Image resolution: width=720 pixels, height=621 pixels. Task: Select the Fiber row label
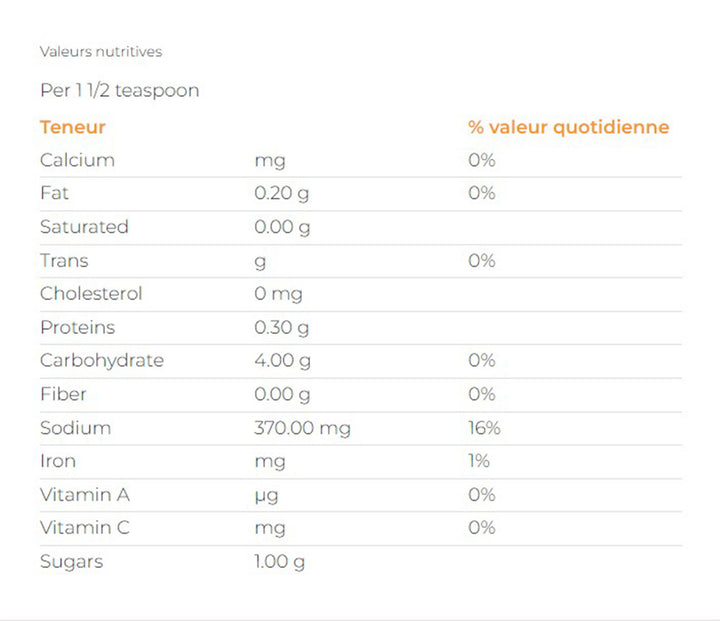[x=62, y=394]
